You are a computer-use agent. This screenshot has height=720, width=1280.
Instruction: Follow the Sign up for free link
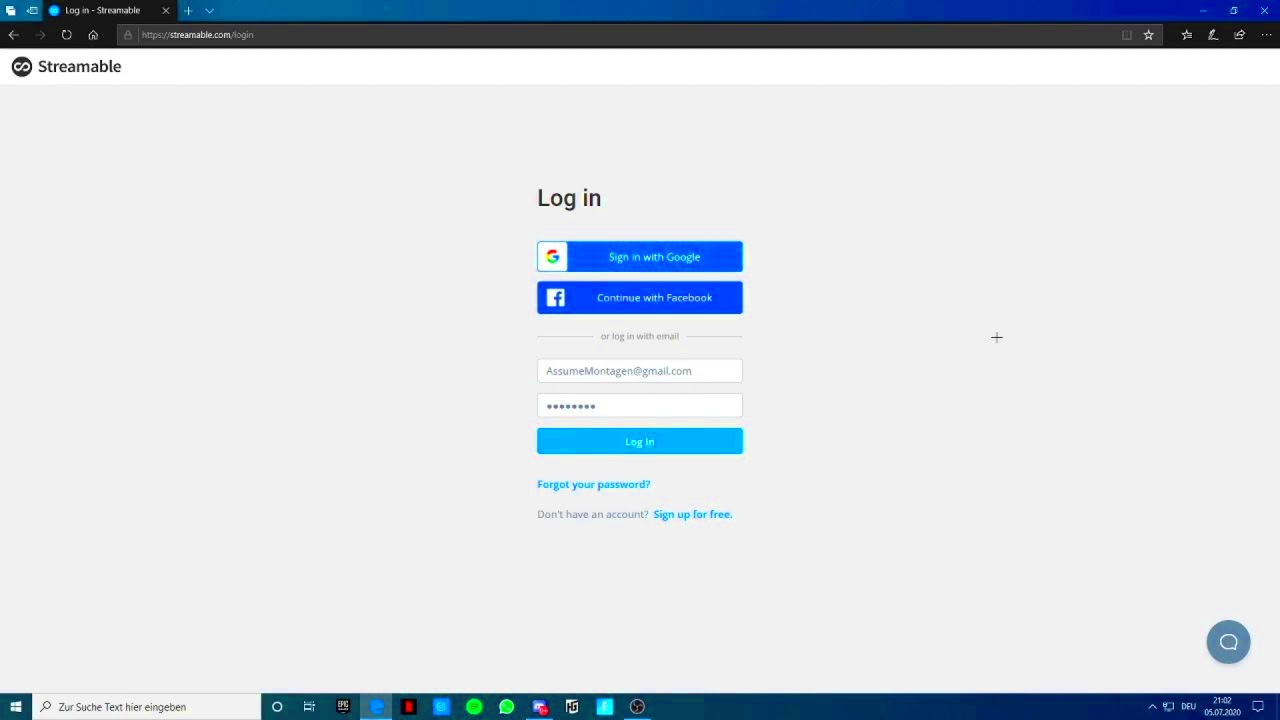(692, 514)
